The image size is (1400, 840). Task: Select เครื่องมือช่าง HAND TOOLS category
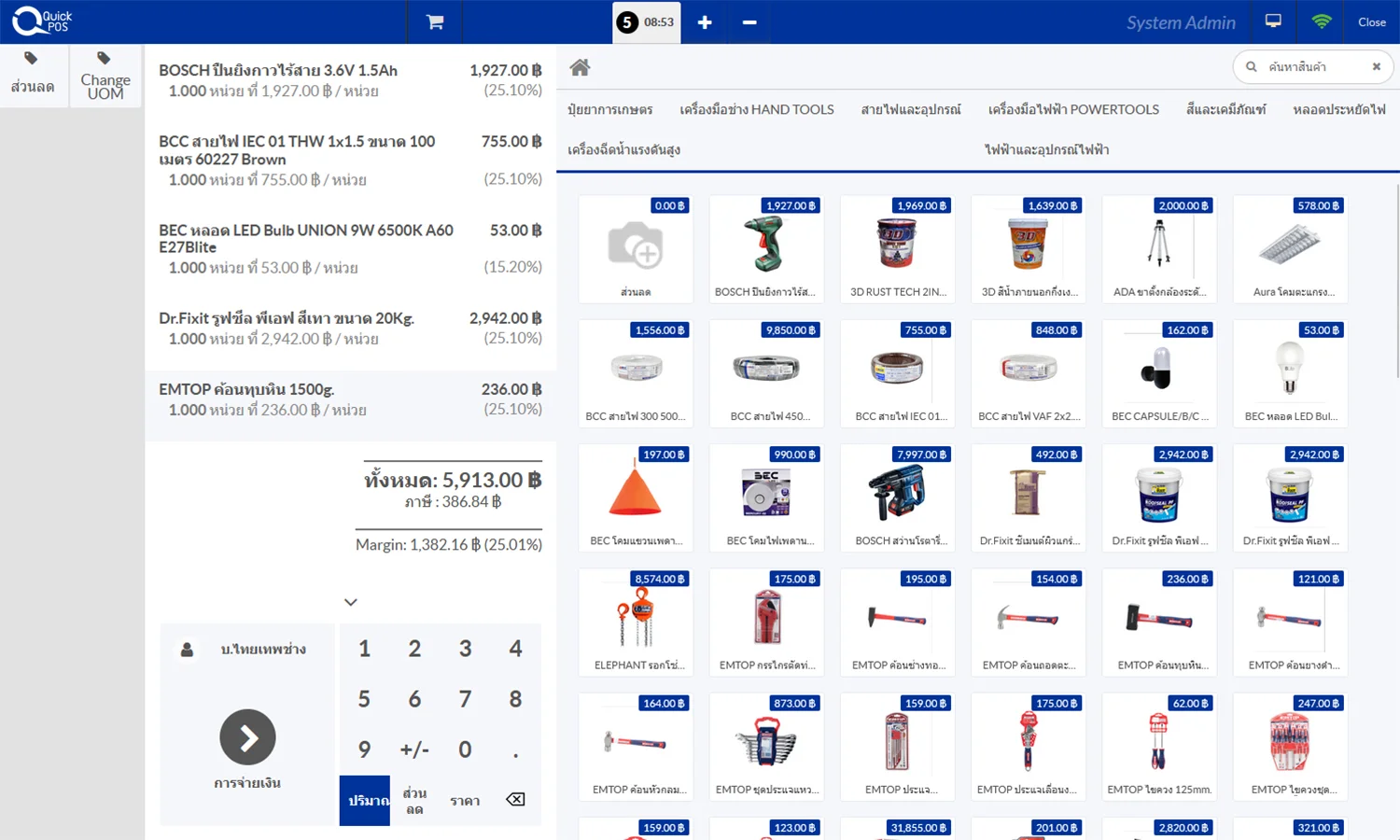tap(758, 109)
